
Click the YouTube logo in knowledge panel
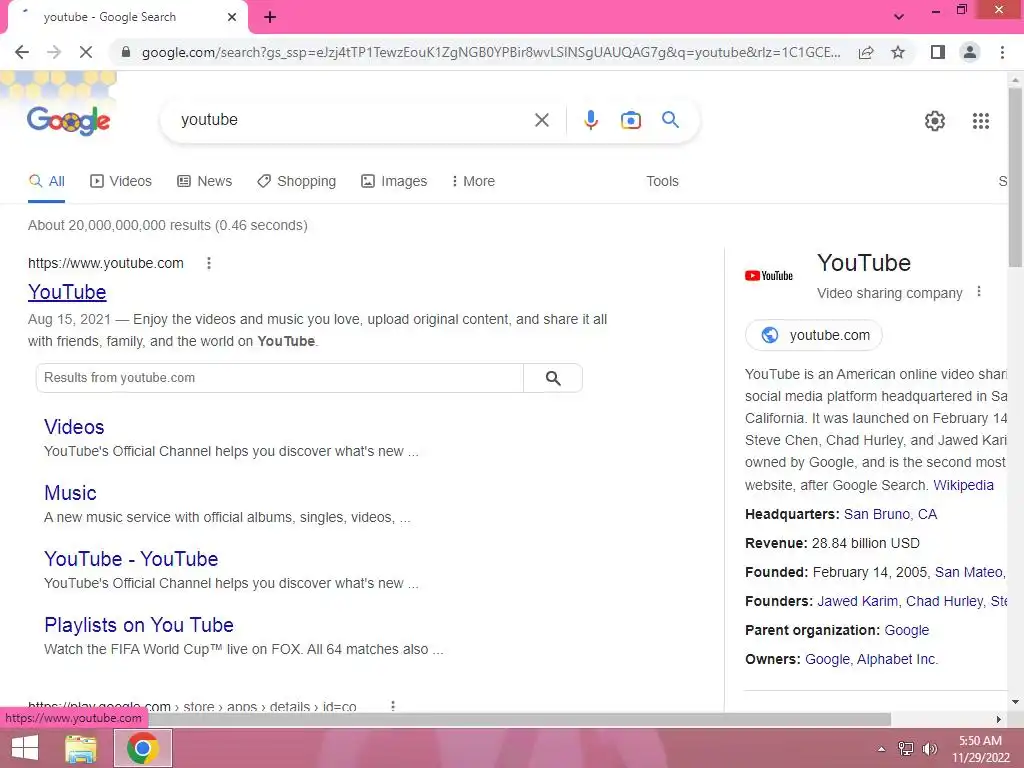[769, 276]
